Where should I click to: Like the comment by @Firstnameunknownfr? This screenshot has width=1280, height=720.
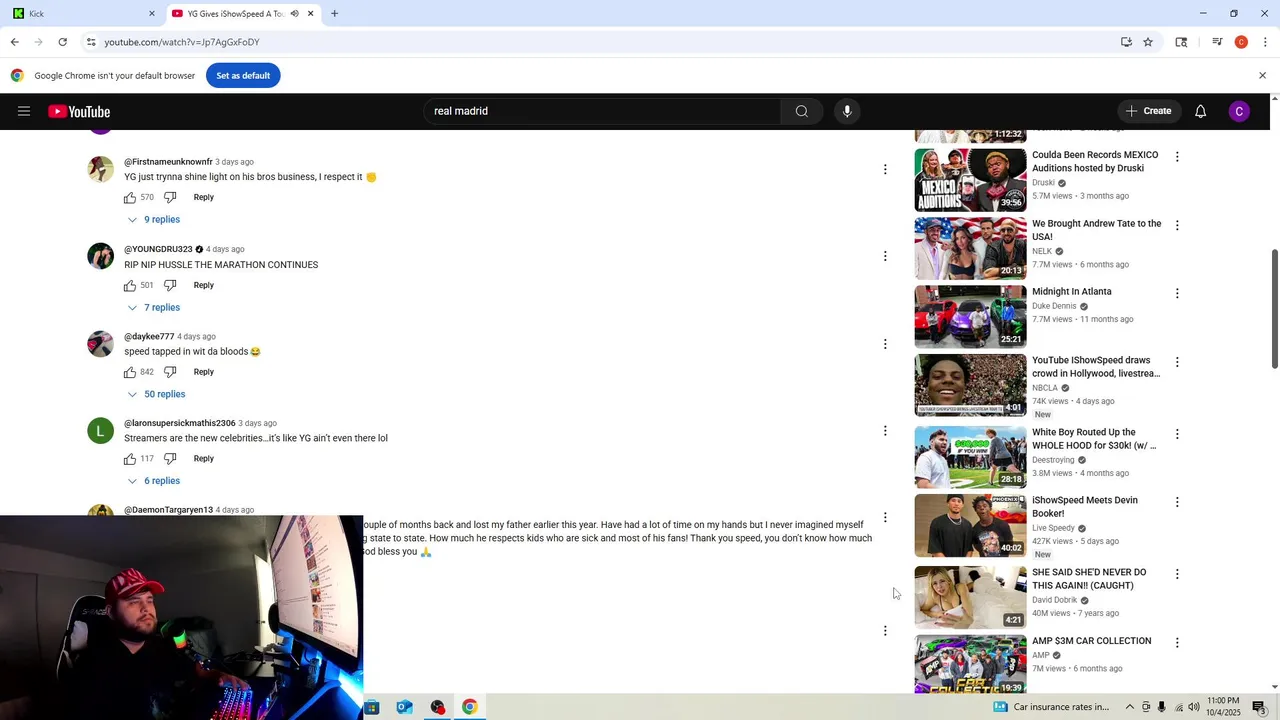click(130, 198)
